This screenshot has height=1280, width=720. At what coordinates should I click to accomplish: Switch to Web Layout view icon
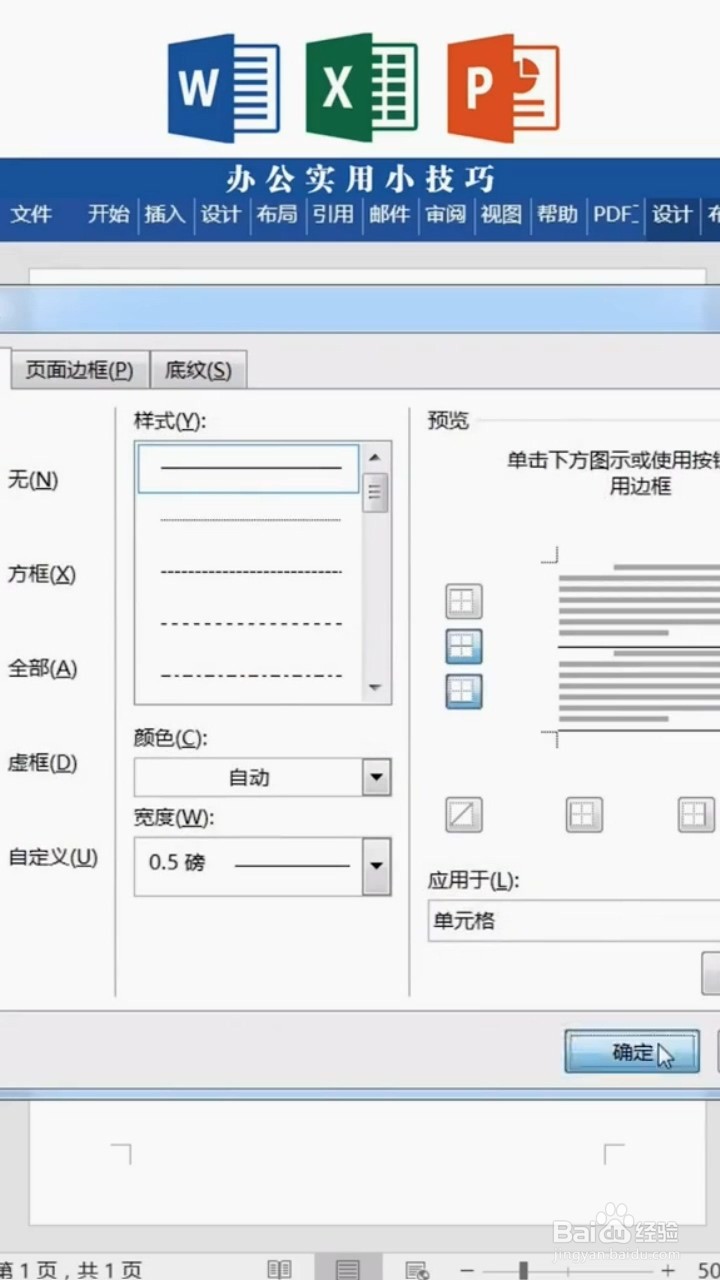[x=417, y=1269]
